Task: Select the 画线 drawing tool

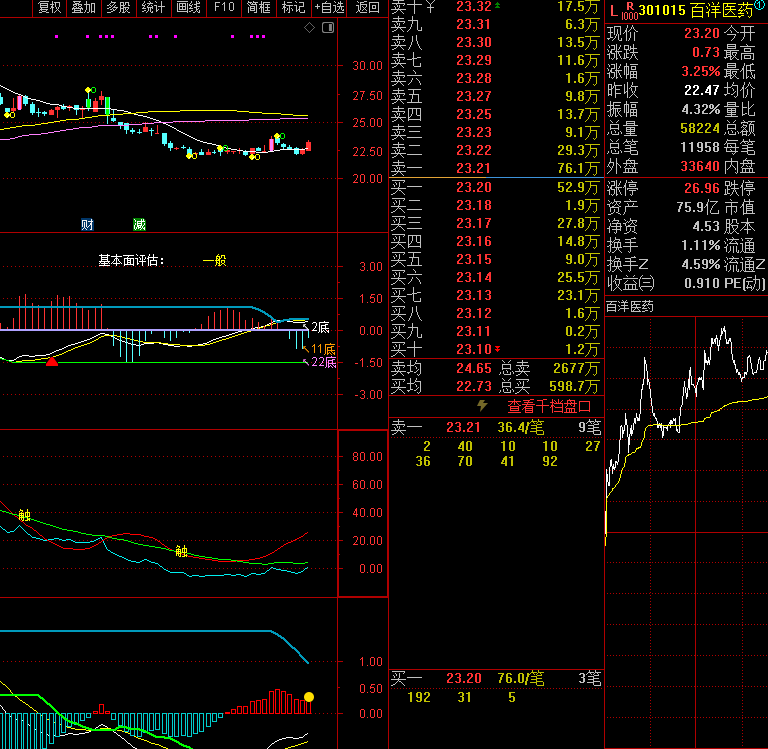Action: (188, 7)
